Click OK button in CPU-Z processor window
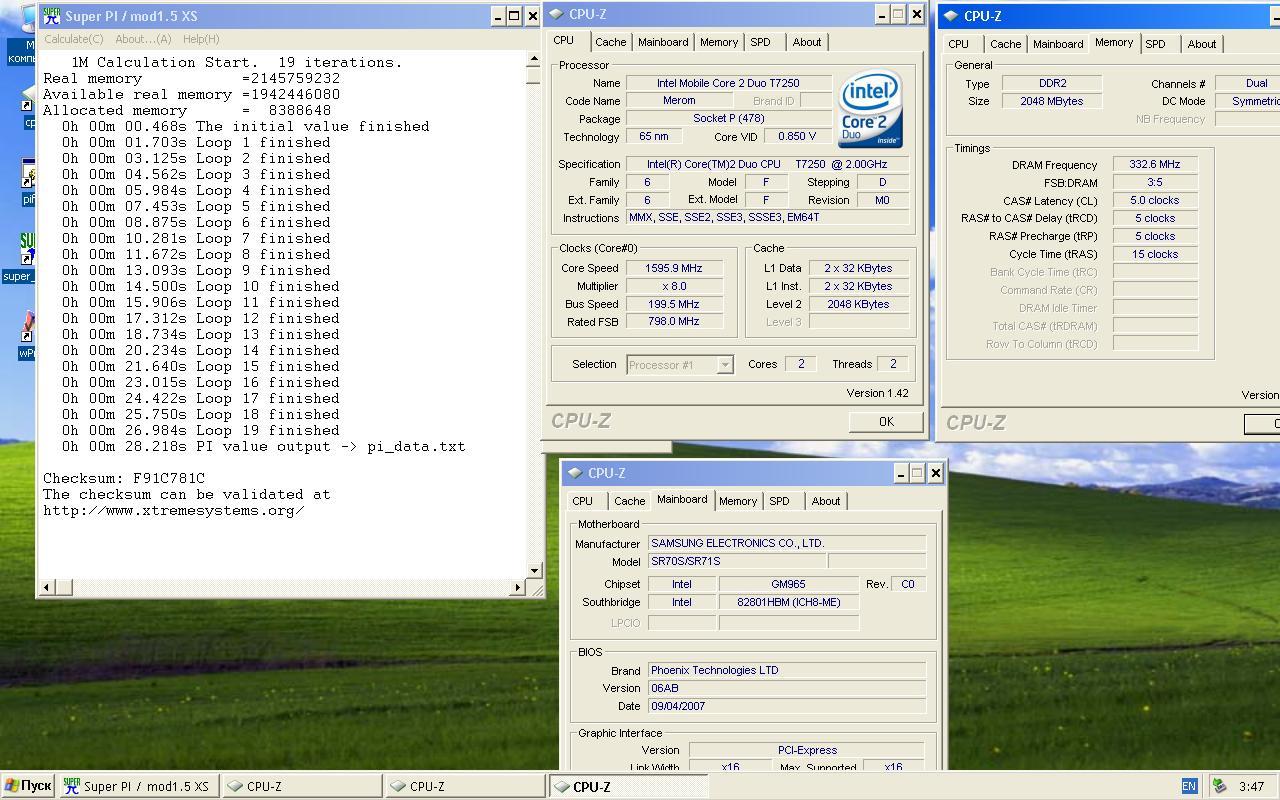 (x=886, y=422)
